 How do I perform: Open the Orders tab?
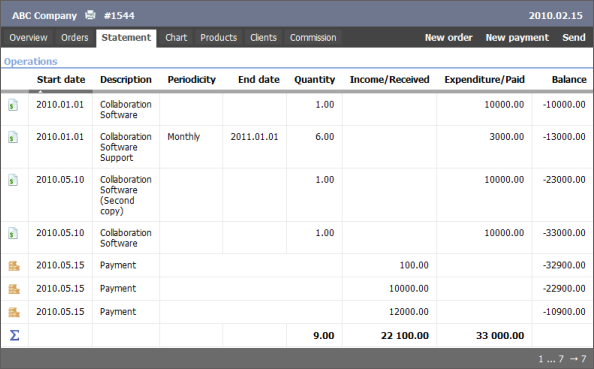pos(75,38)
